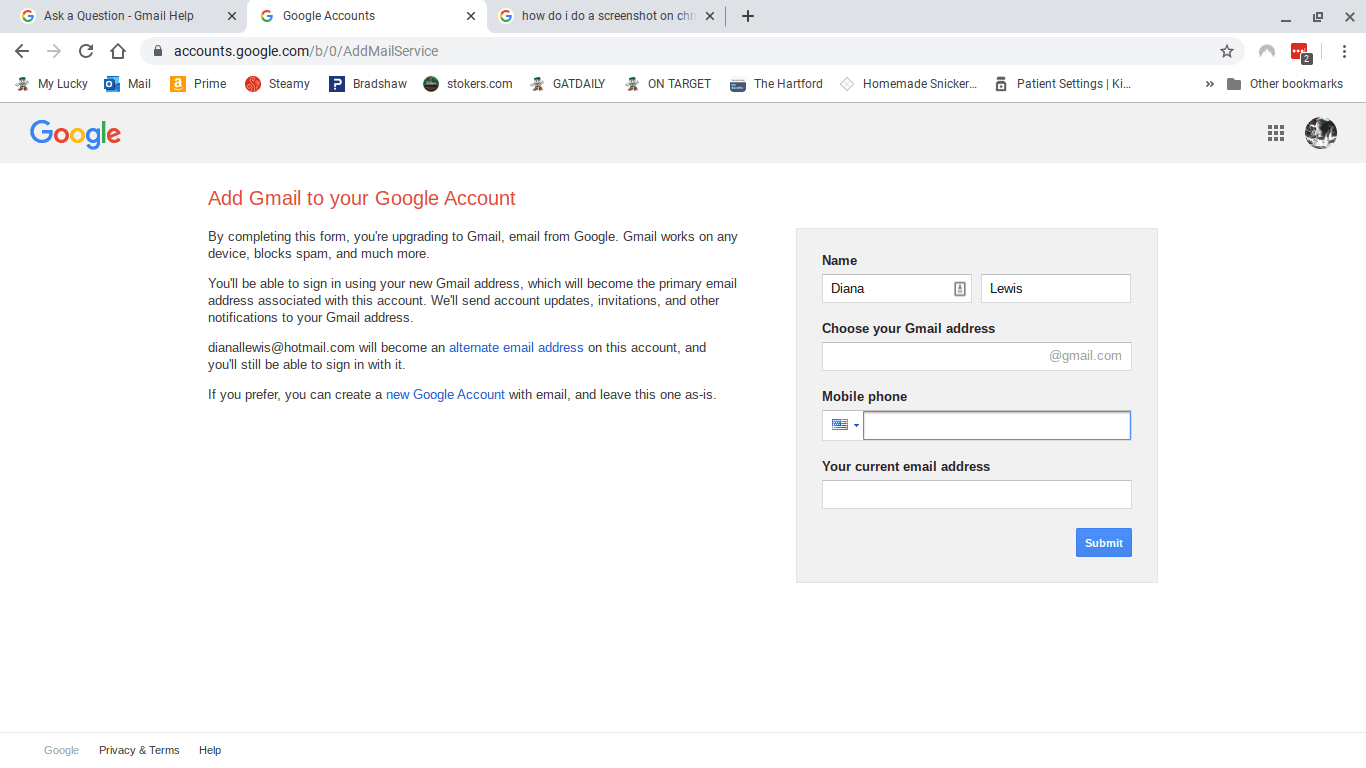The image size is (1366, 768).
Task: Click the Google logo in the header
Action: (x=75, y=134)
